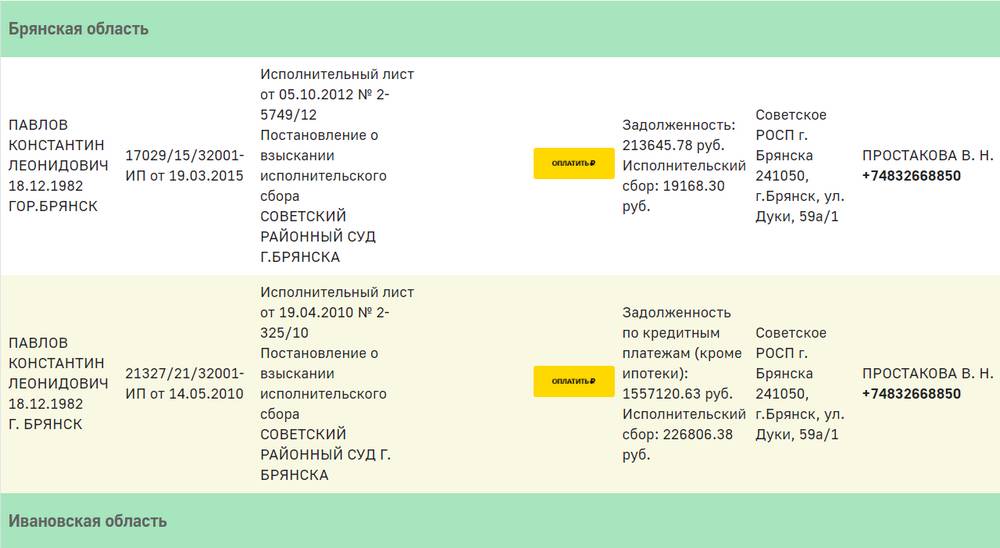Select the Ивановская область region header
Screen dimensions: 1000x548
[88, 521]
